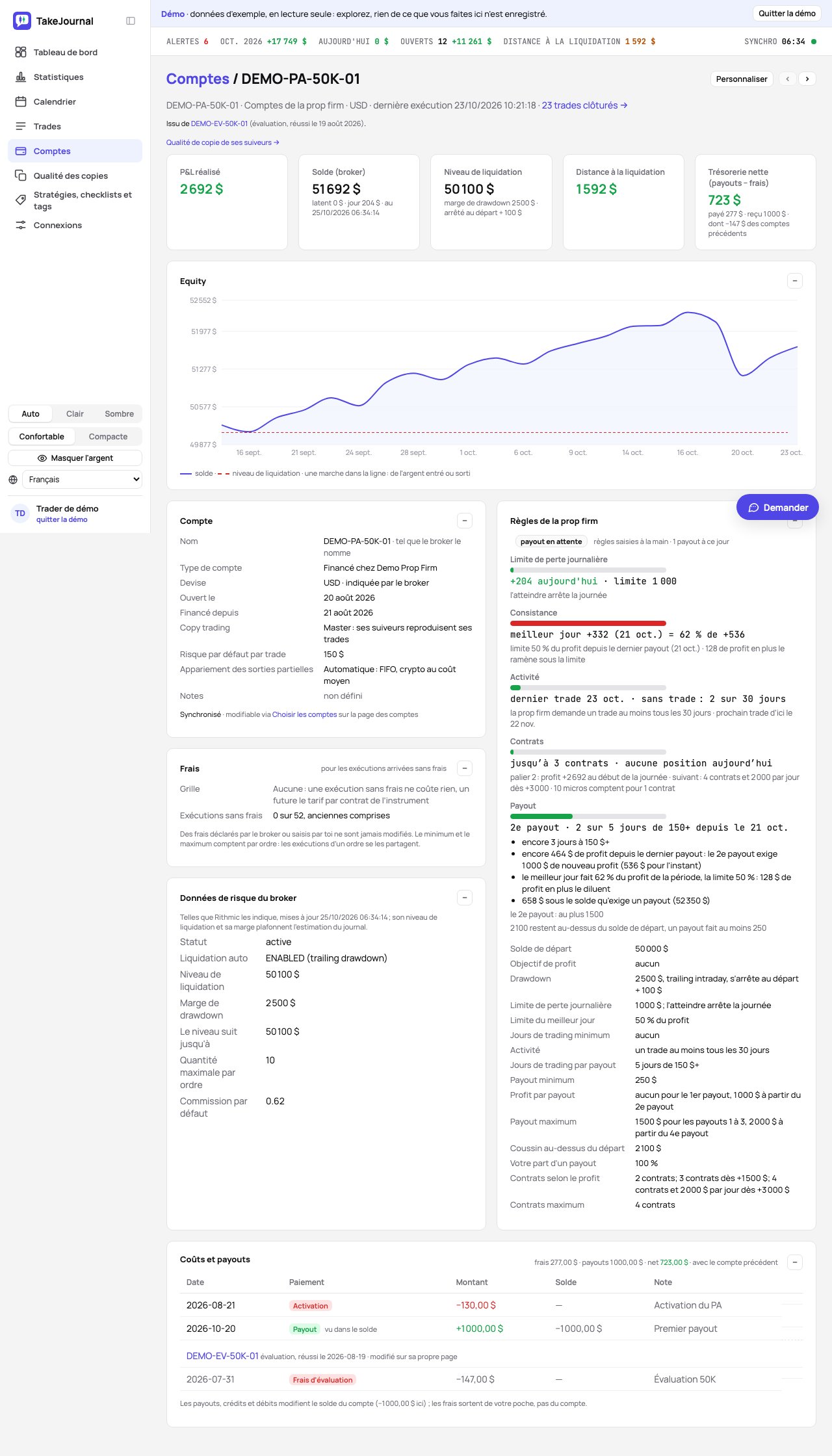832x1456 pixels.
Task: Collapse the Frais panel
Action: coord(465,768)
